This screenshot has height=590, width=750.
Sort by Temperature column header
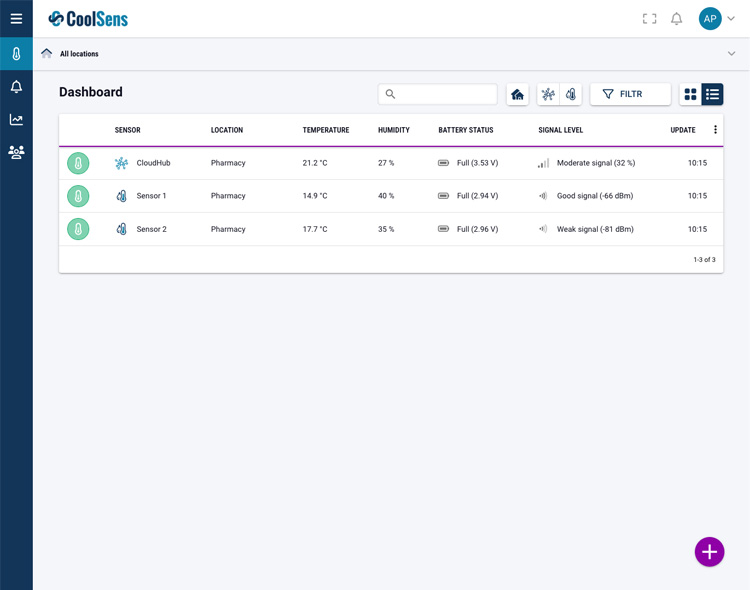(x=325, y=130)
